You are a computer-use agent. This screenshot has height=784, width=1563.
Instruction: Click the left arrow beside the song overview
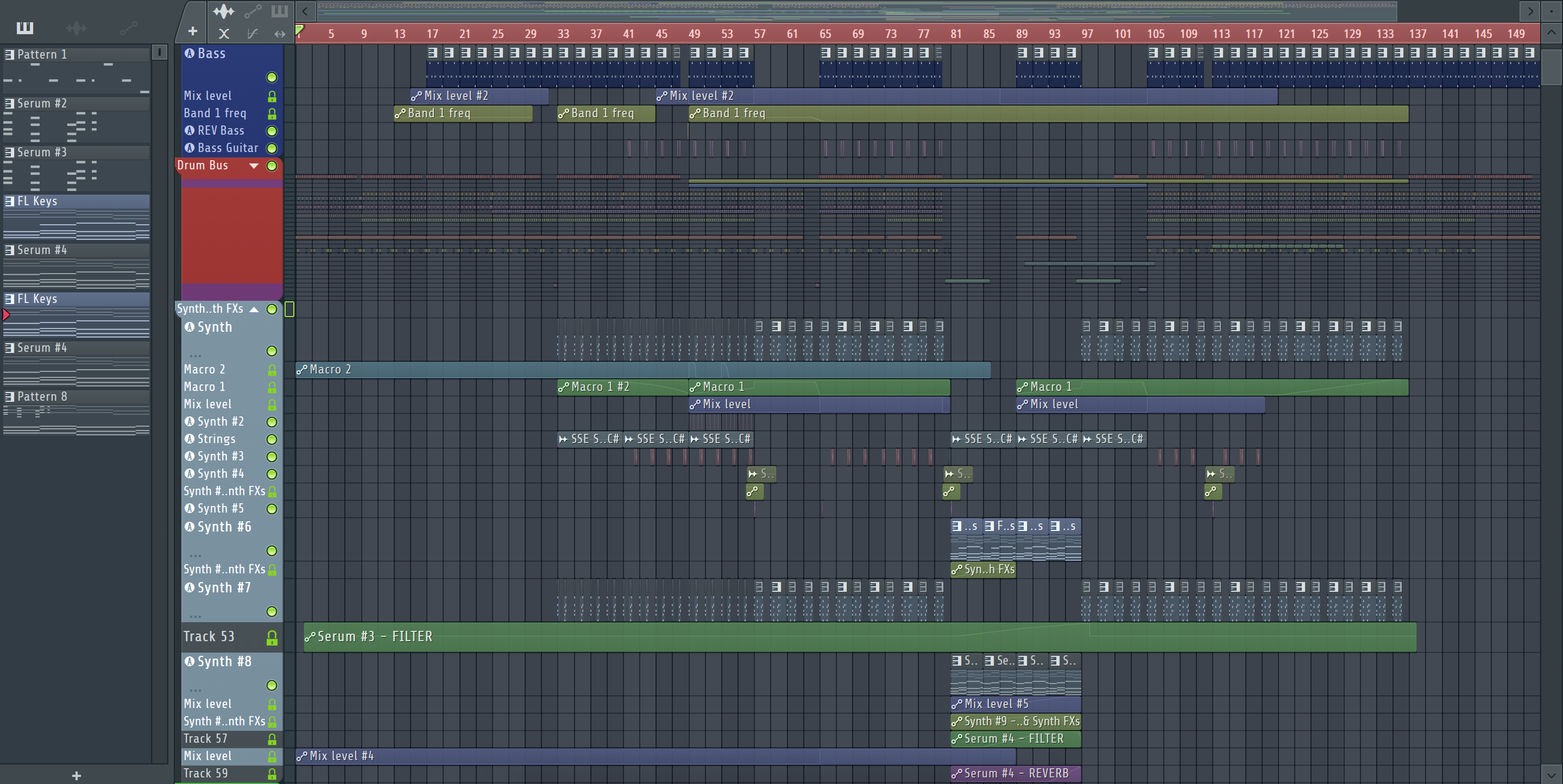point(305,11)
